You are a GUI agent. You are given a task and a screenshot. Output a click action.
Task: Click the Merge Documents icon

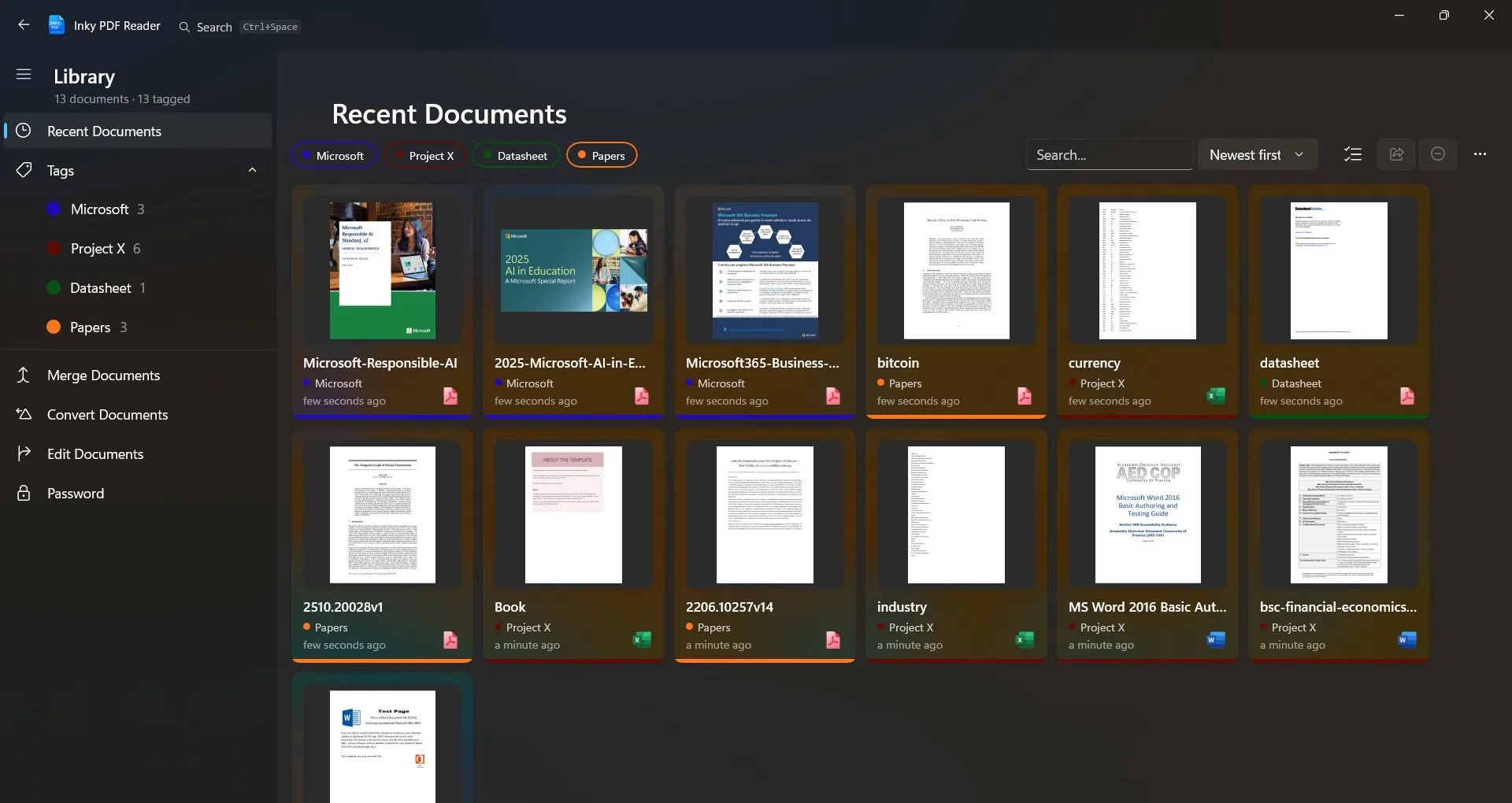click(x=24, y=375)
